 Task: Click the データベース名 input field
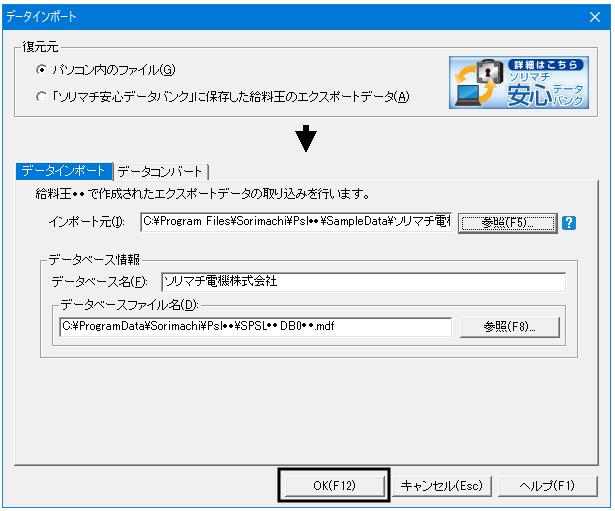coord(363,282)
